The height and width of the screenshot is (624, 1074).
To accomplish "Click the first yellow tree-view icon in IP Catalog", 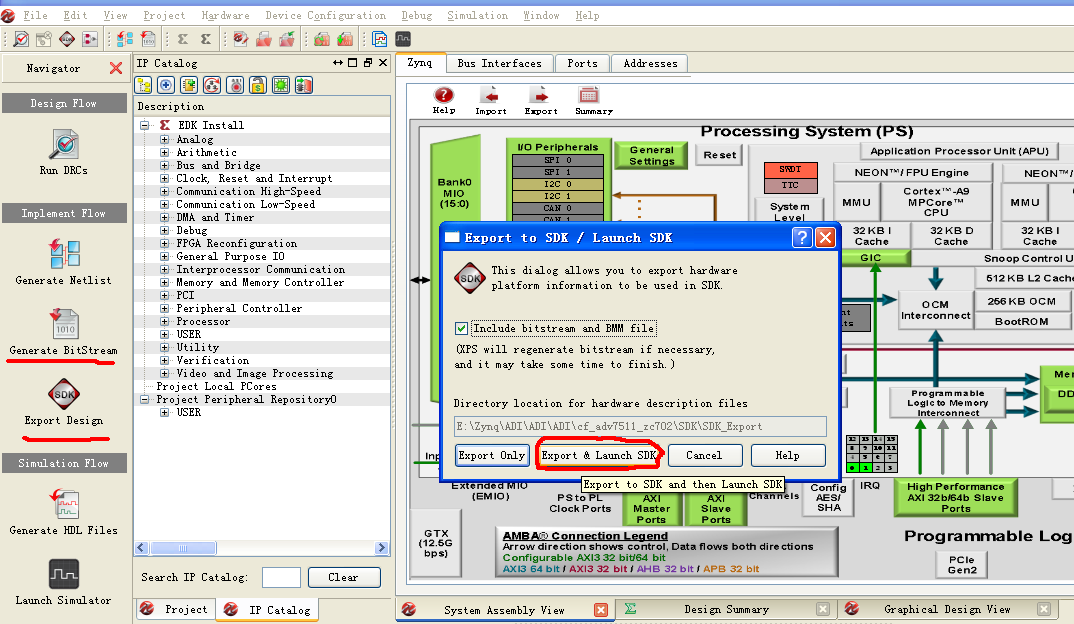I will tap(144, 85).
